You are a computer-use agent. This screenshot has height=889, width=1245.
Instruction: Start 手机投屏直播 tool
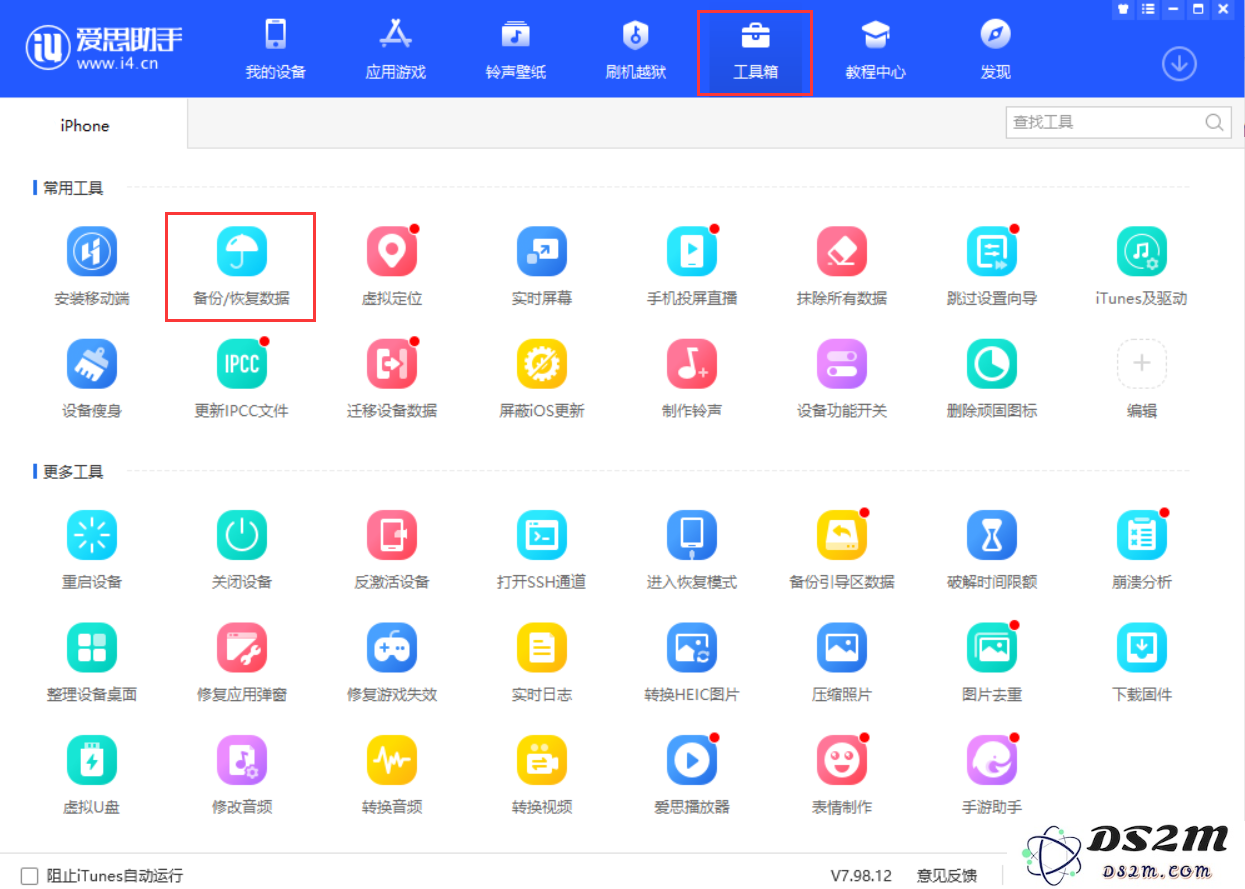point(692,252)
